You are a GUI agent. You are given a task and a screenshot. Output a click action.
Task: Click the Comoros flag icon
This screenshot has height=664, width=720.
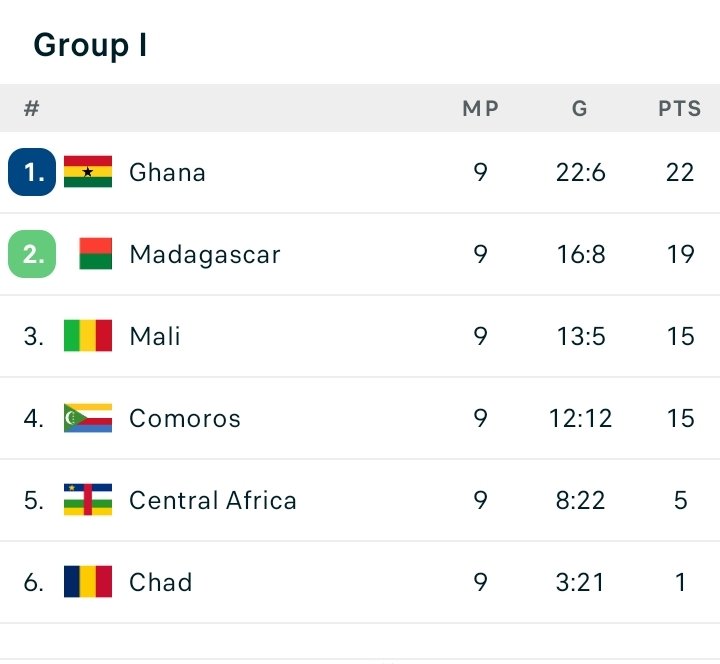pyautogui.click(x=88, y=418)
